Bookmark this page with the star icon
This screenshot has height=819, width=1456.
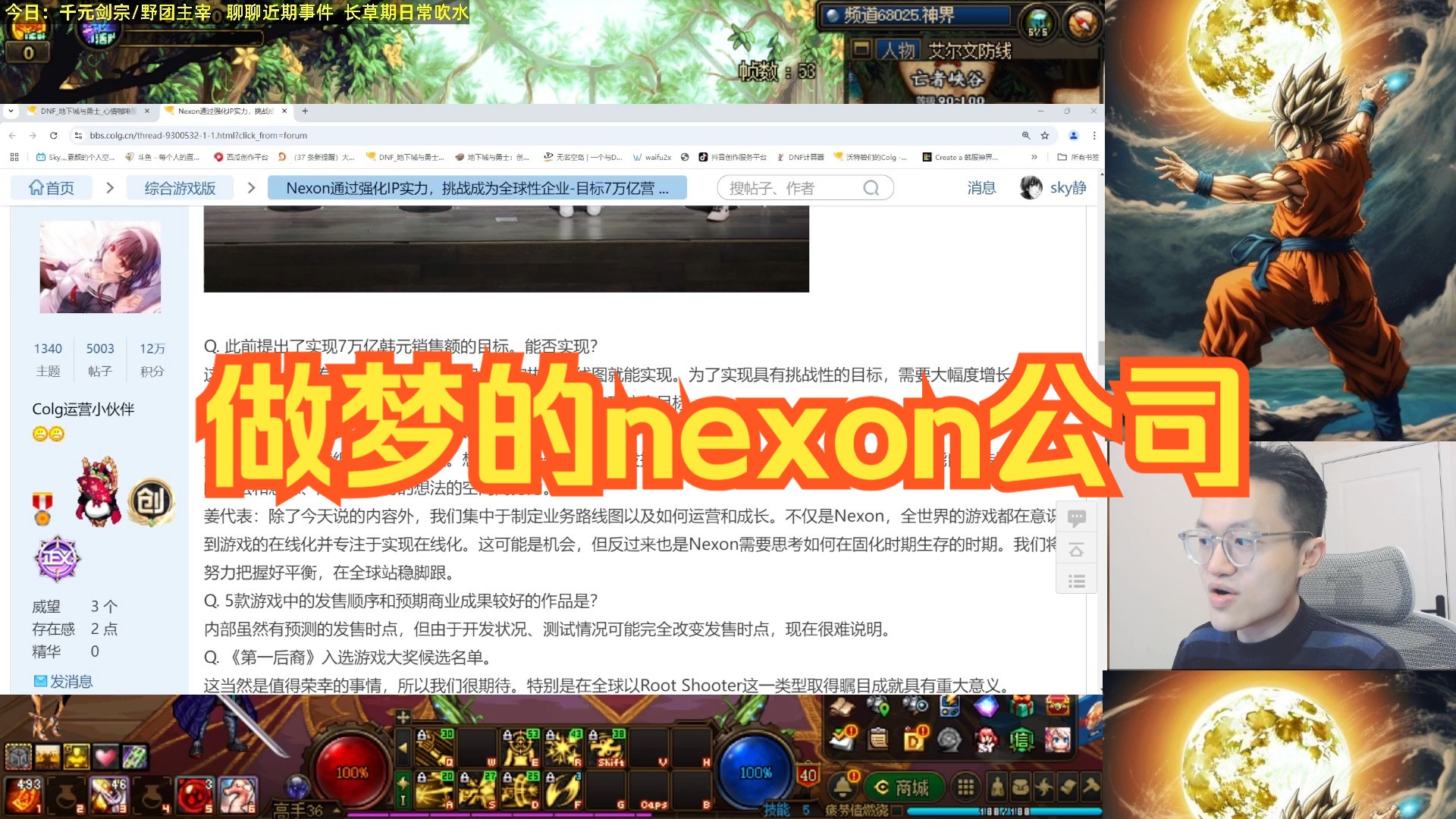point(1045,136)
